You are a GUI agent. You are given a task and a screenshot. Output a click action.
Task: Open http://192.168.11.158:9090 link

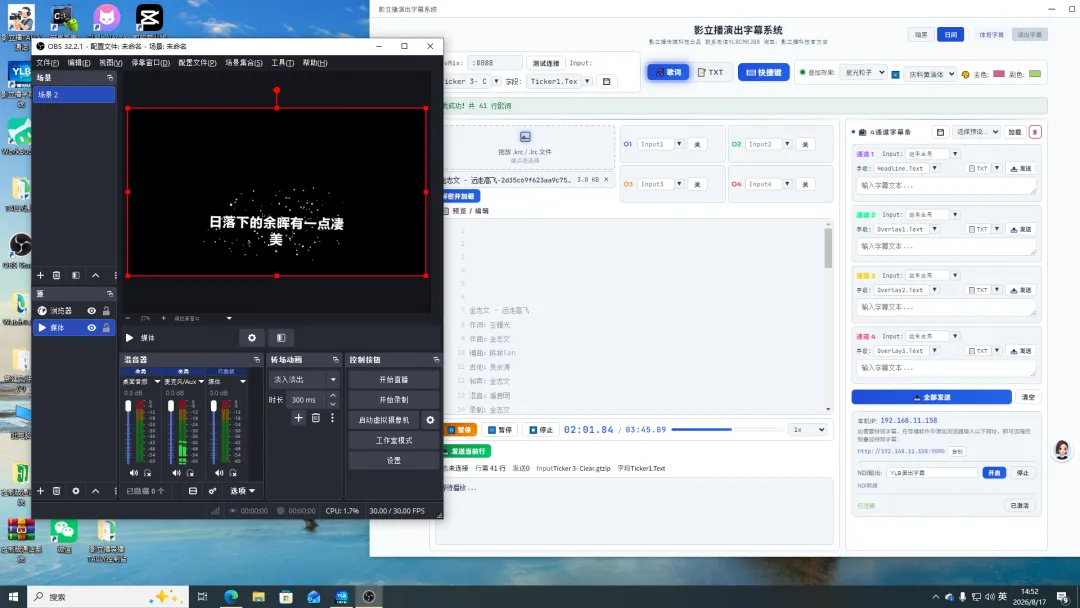tap(901, 452)
